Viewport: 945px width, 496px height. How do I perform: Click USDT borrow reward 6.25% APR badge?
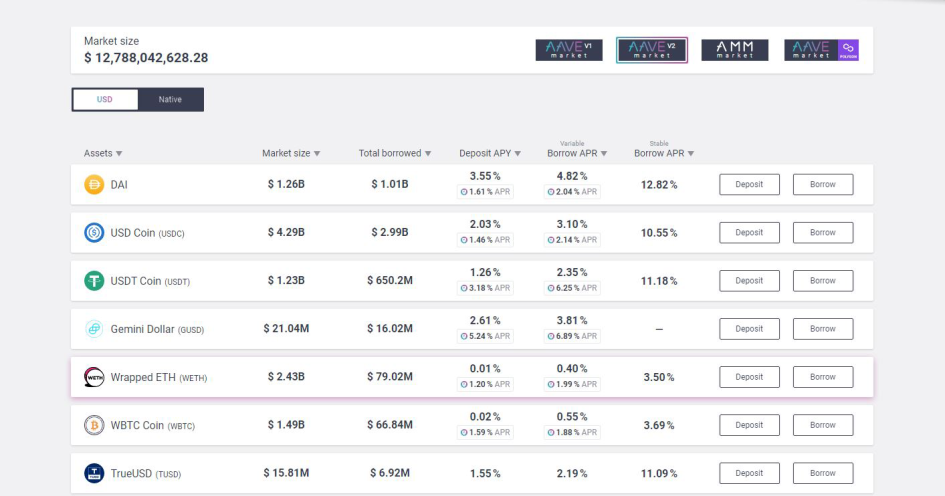[x=572, y=288]
